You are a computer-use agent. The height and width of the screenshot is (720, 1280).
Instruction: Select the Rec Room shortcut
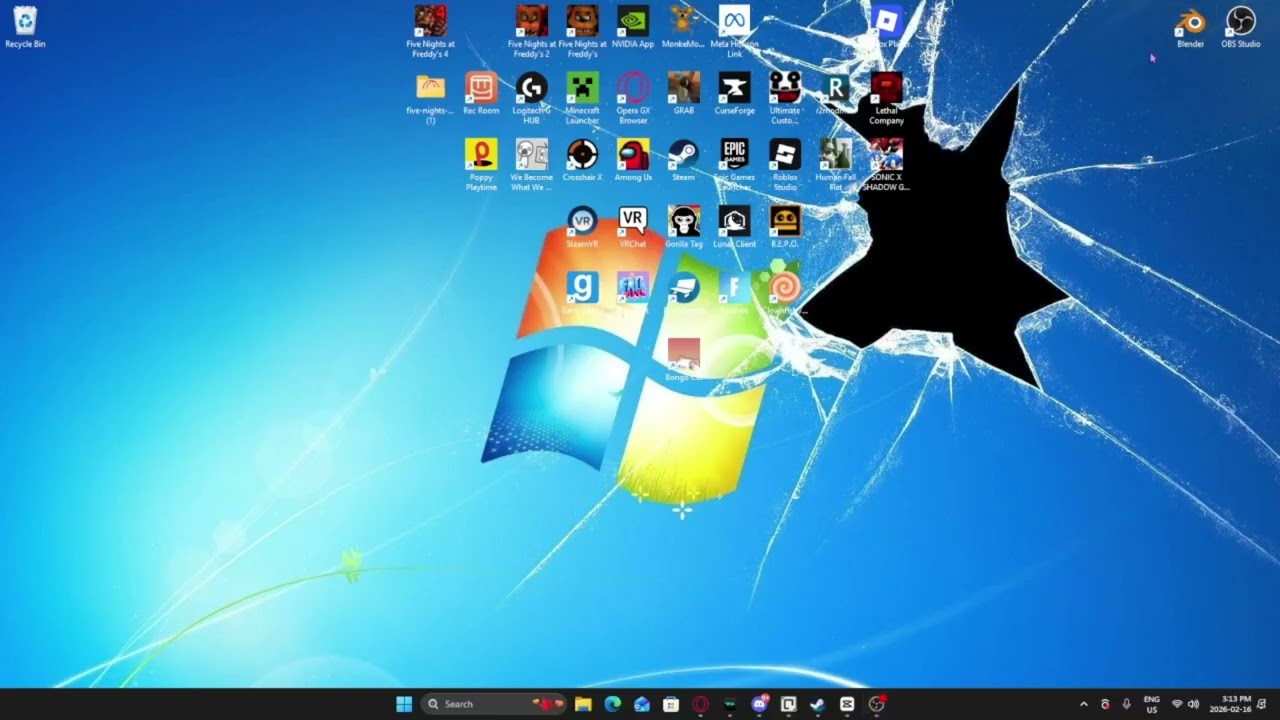coord(481,94)
